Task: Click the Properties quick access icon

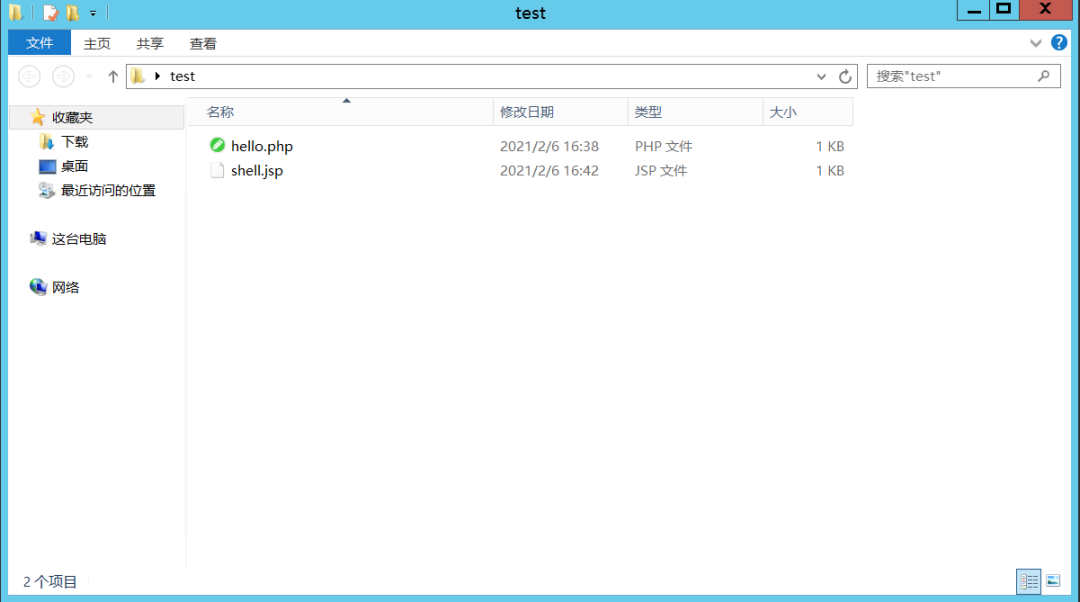Action: 50,12
